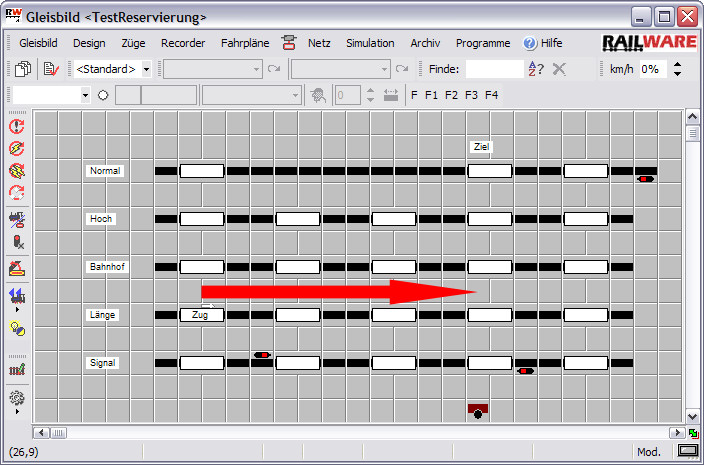Viewport: 704px width, 465px height.
Task: Click the single lightning bolt power icon
Action: (17, 148)
